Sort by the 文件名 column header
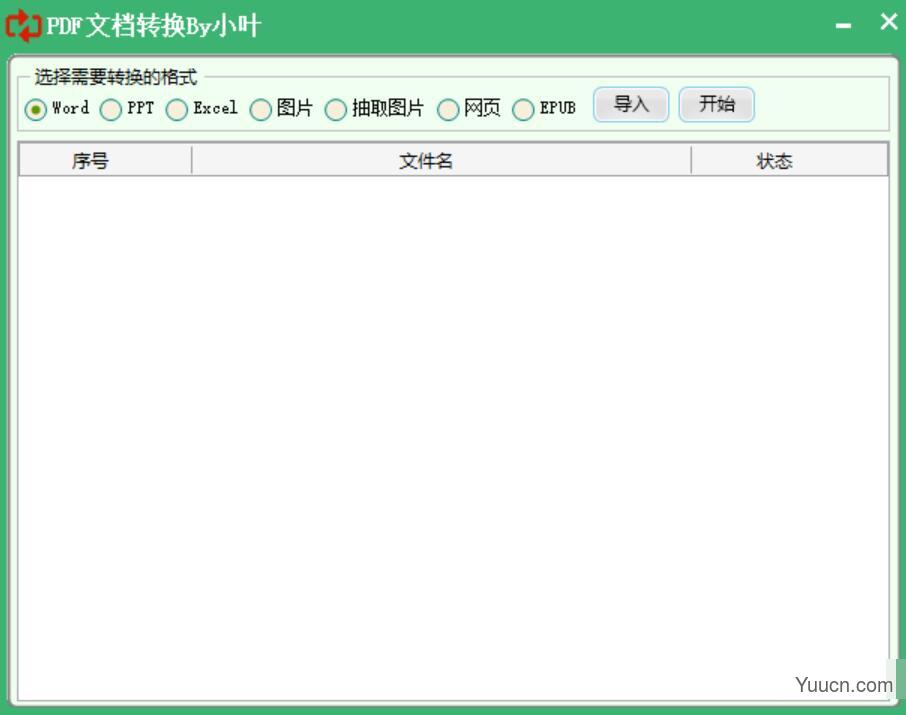The image size is (906, 715). pos(426,161)
